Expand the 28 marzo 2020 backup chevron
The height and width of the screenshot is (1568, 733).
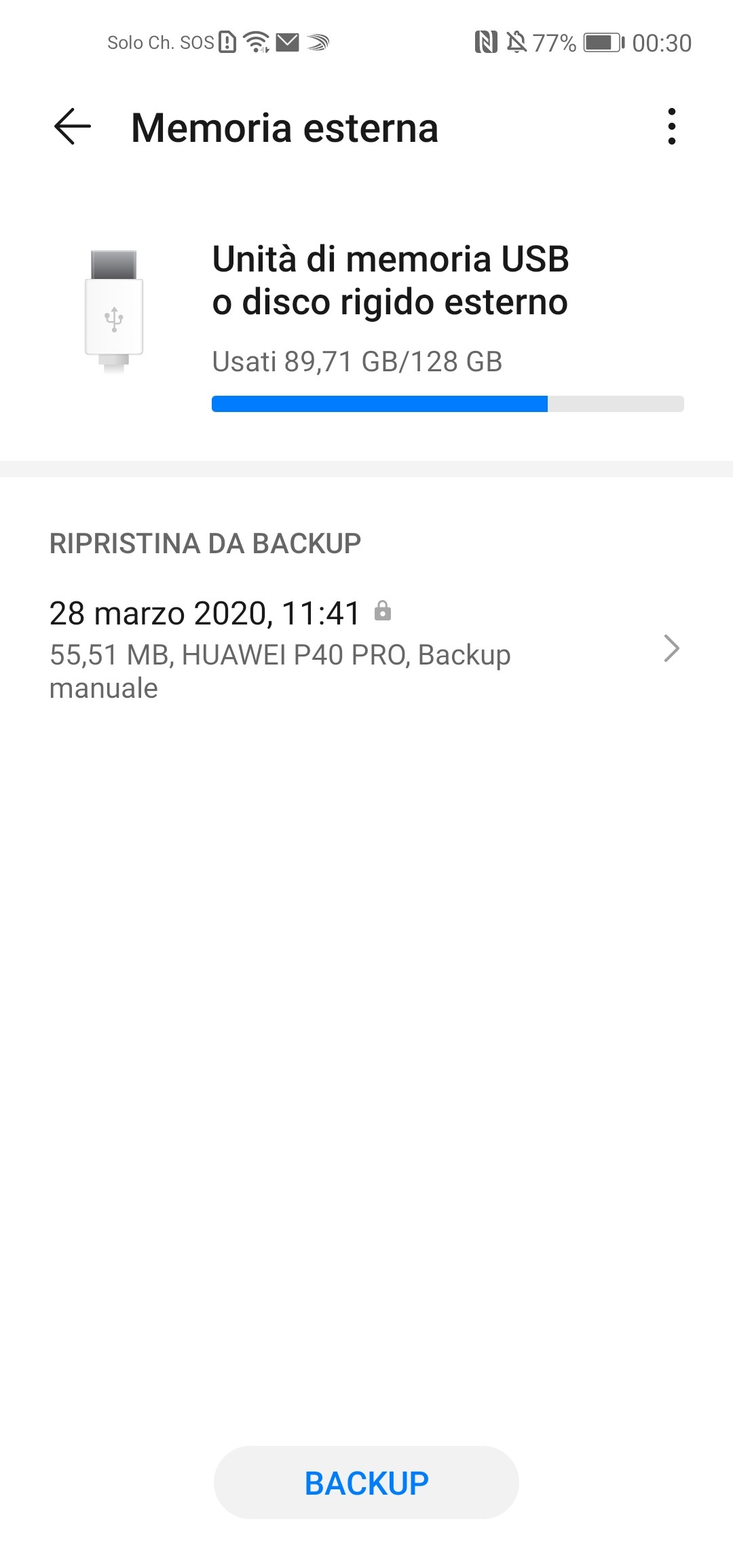[x=671, y=648]
